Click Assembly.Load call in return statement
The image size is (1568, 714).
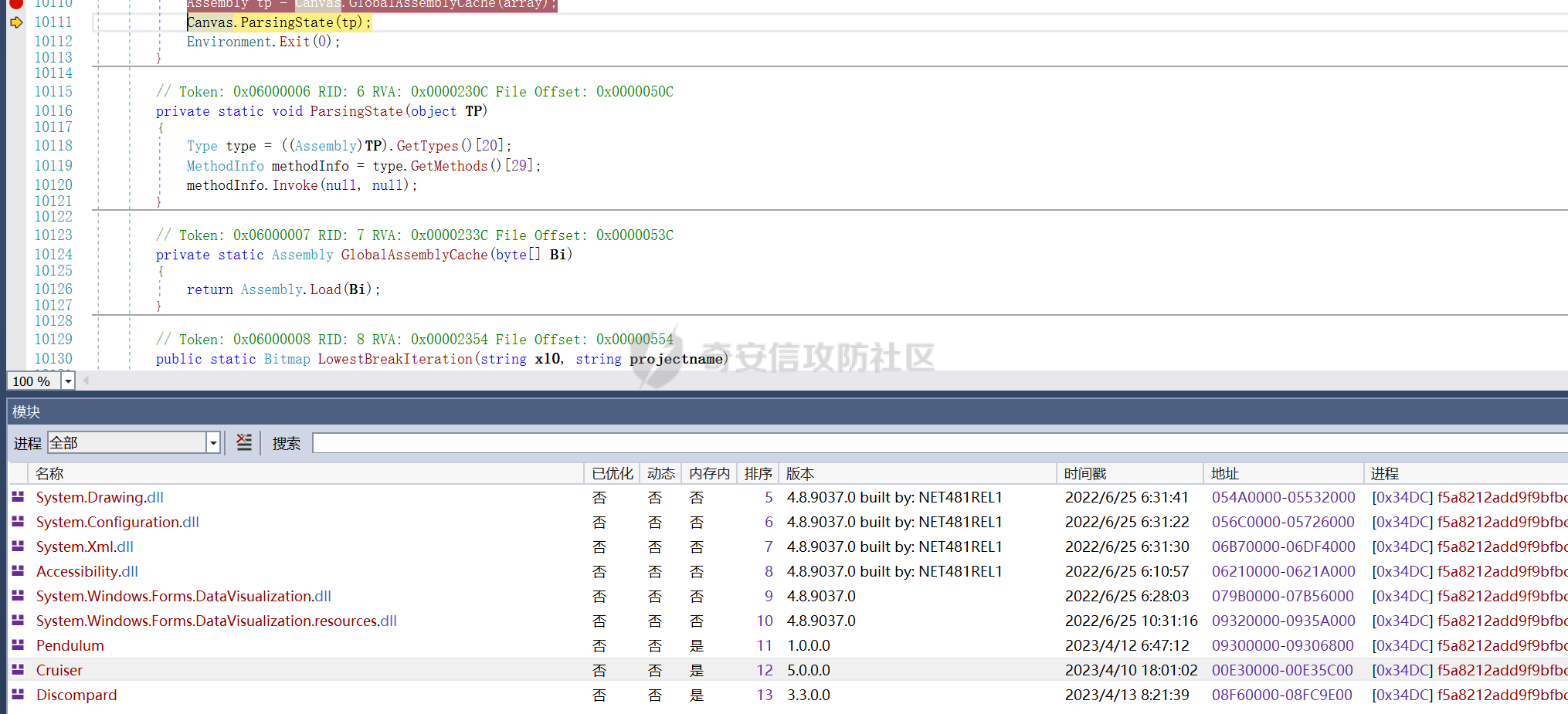pyautogui.click(x=291, y=289)
